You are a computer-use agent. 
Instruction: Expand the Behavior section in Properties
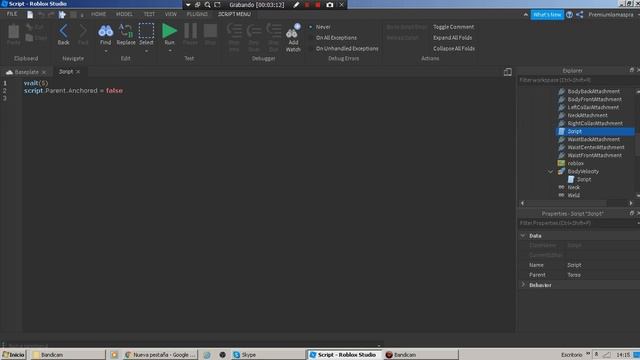coord(523,284)
